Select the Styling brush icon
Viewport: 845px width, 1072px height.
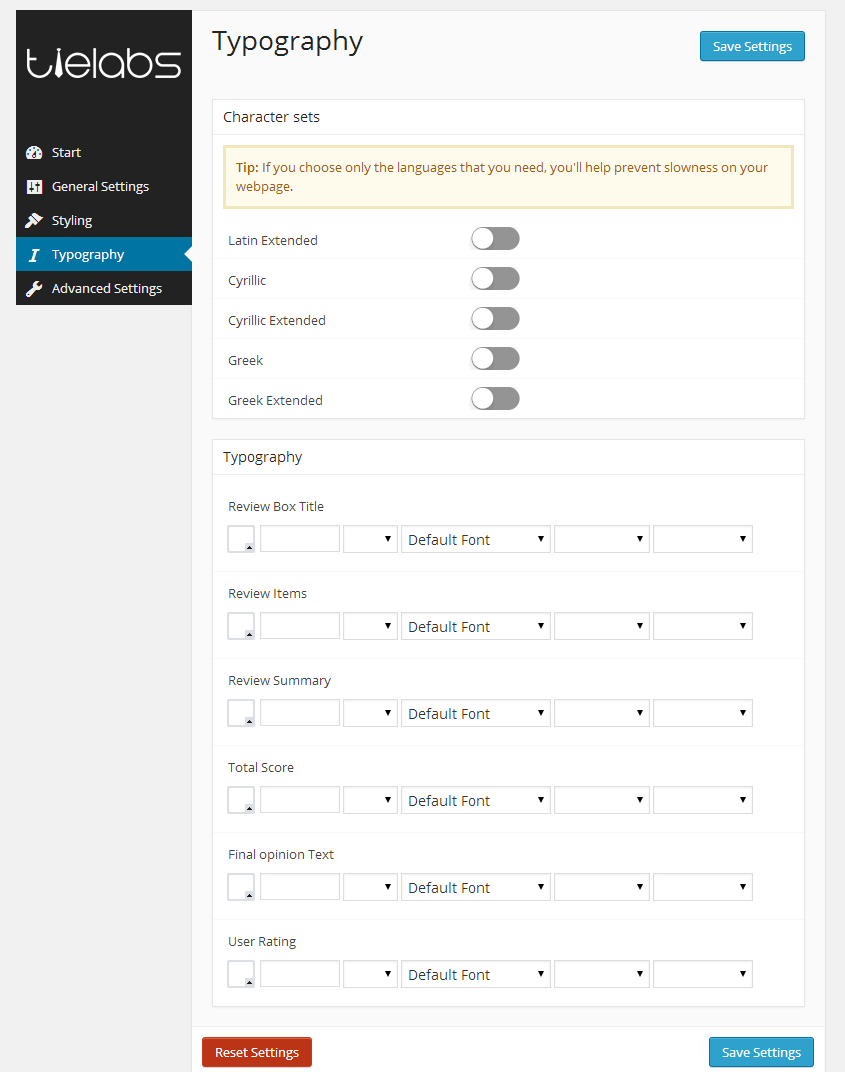[34, 220]
